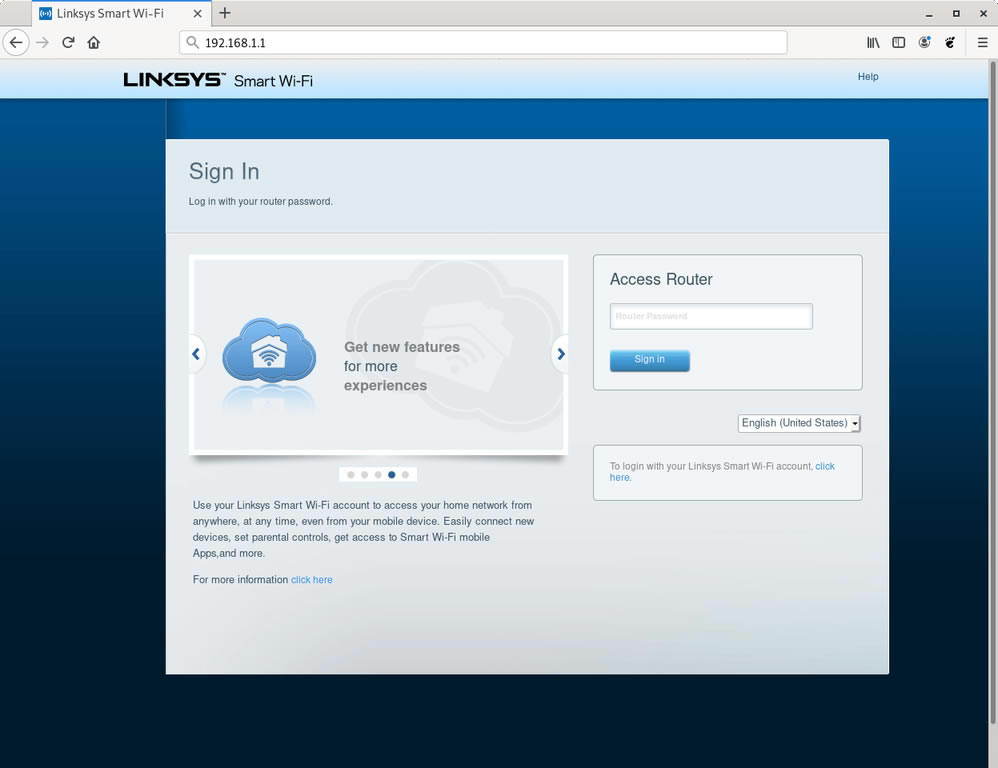Click the 'click here' Smart Wi-Fi account link
The width and height of the screenshot is (998, 768).
825,466
